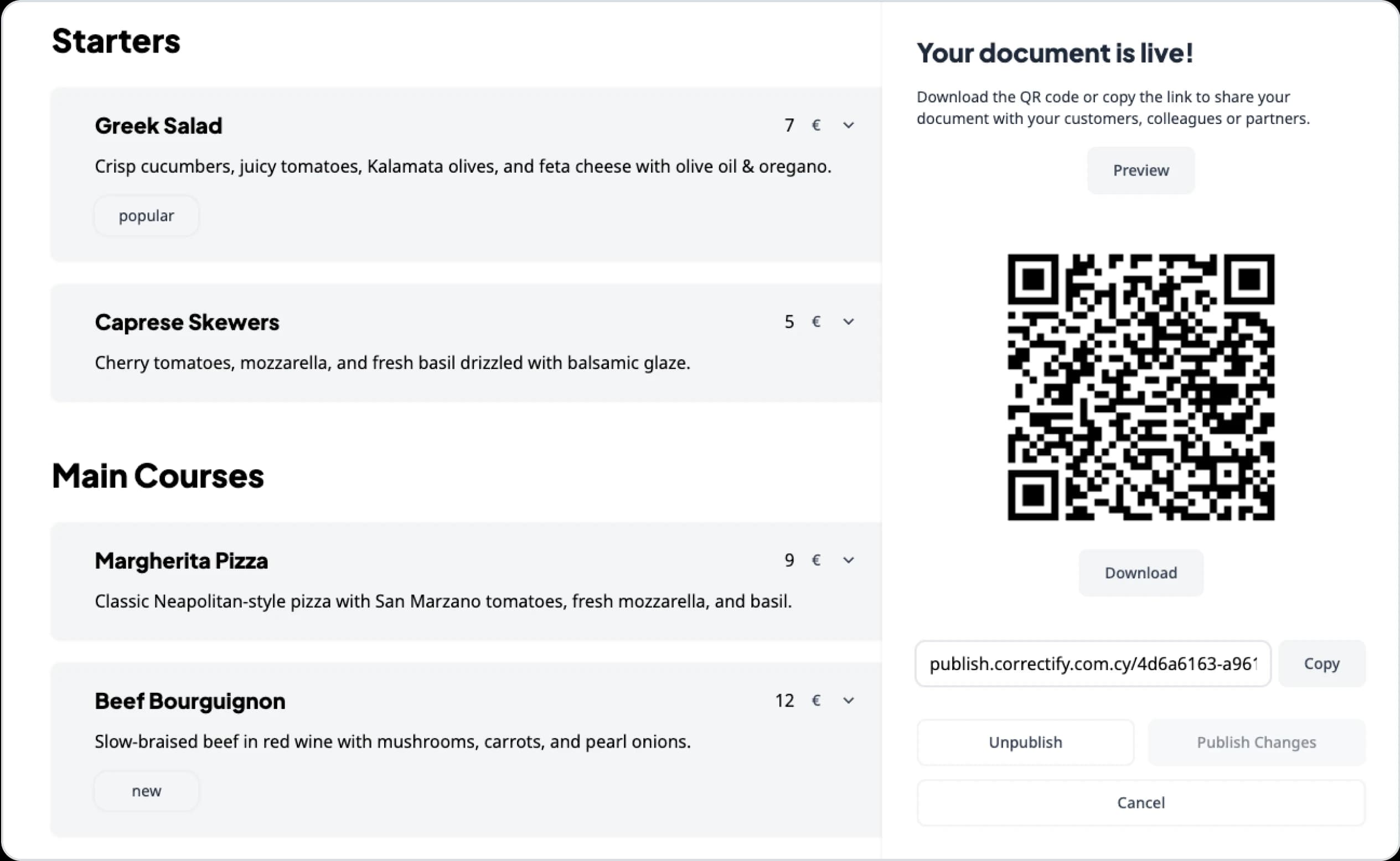Expand the Greek Salad item chevron
The height and width of the screenshot is (861, 1400).
coord(848,125)
